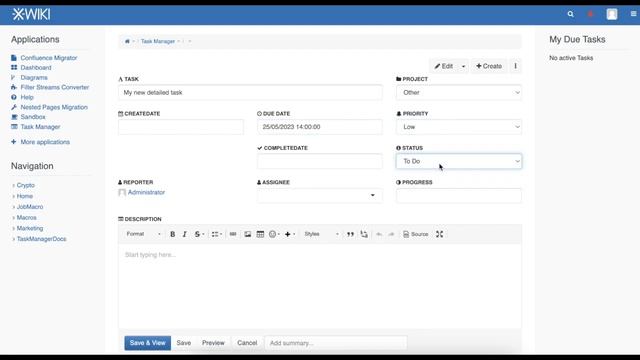Screen dimensions: 640x360
Task: Open Nested Pages Migration application
Action: [x=54, y=107]
